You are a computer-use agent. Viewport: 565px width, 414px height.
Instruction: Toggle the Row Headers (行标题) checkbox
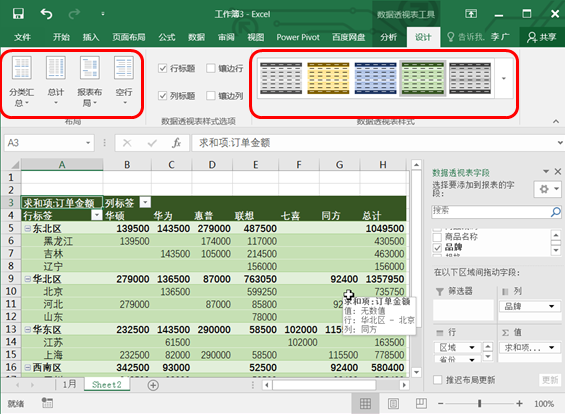coord(163,68)
